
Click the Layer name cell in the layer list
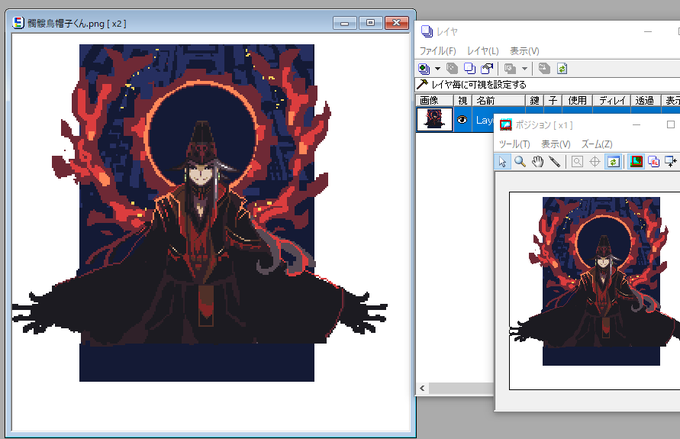click(x=484, y=120)
